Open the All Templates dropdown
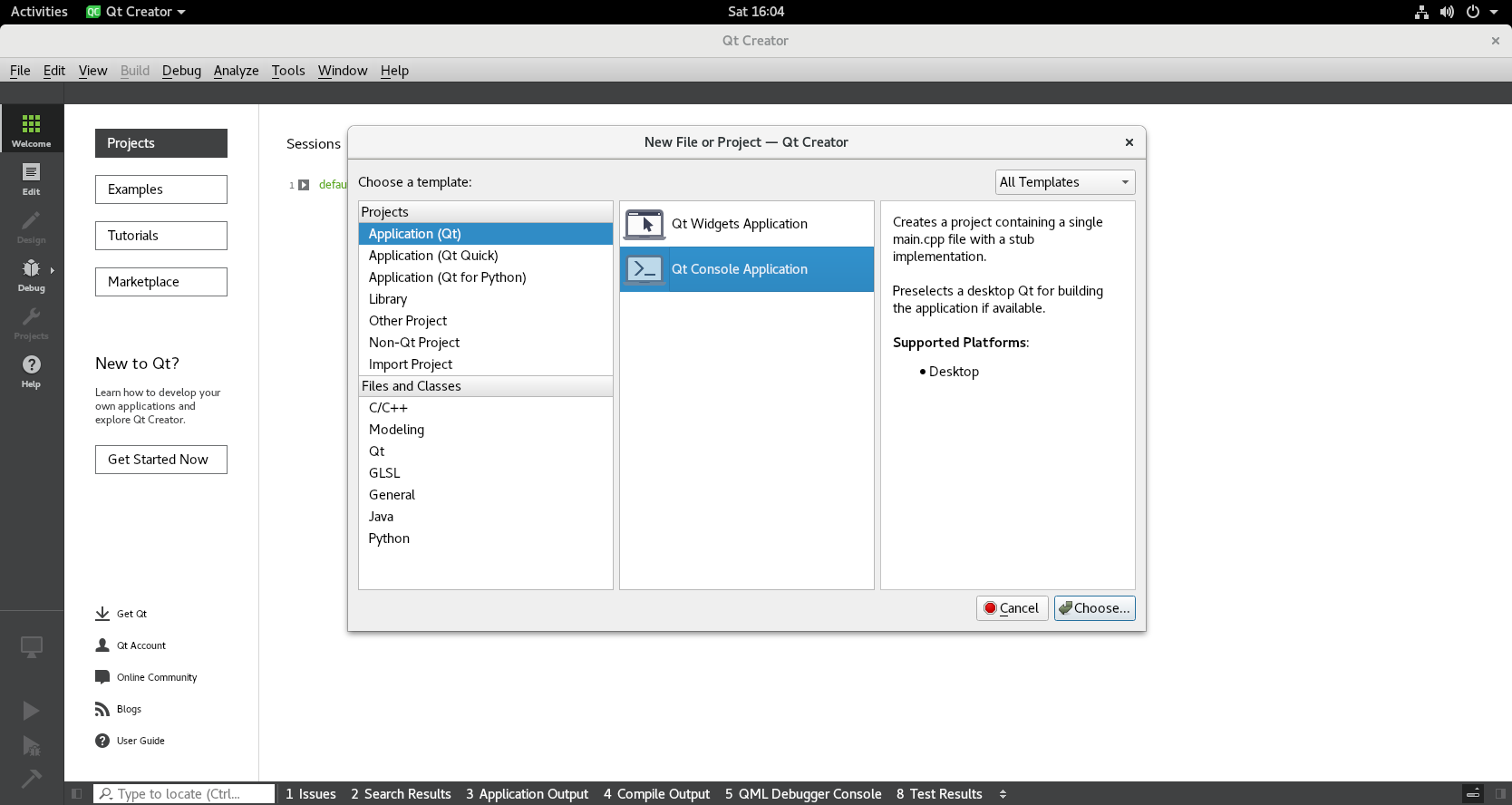This screenshot has width=1512, height=805. coord(1064,182)
